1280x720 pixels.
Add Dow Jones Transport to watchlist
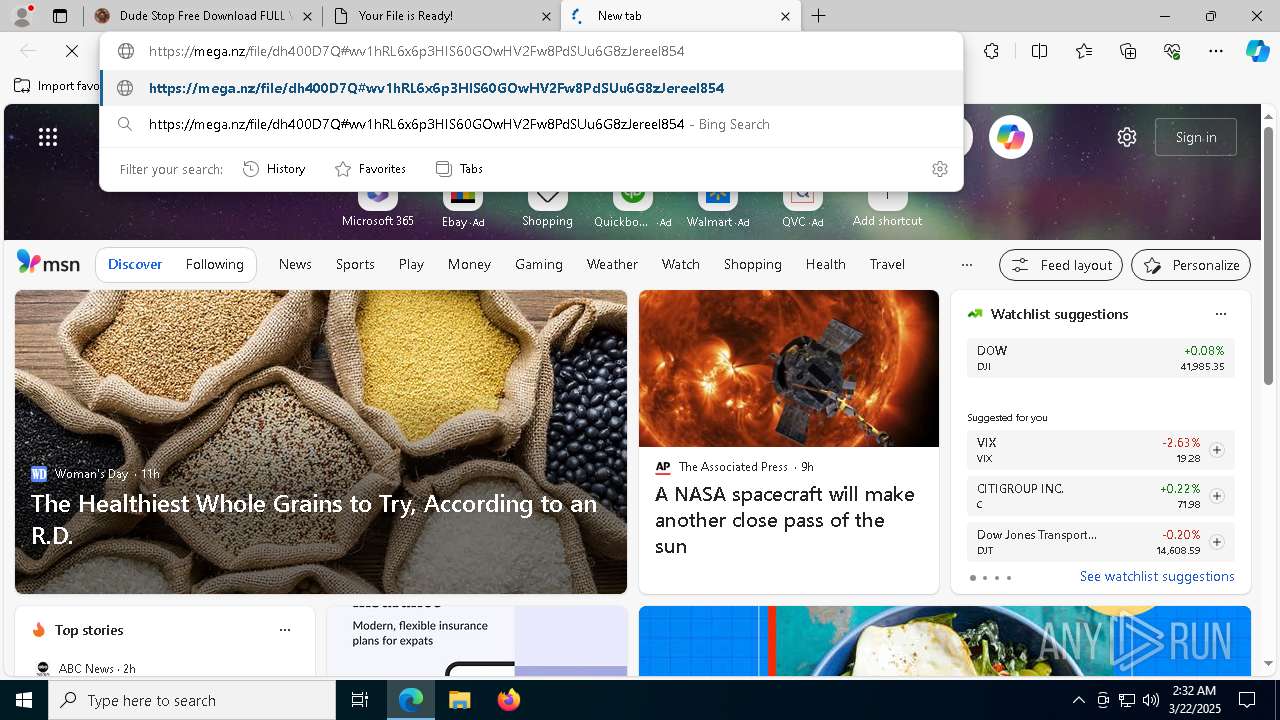[x=1216, y=542]
